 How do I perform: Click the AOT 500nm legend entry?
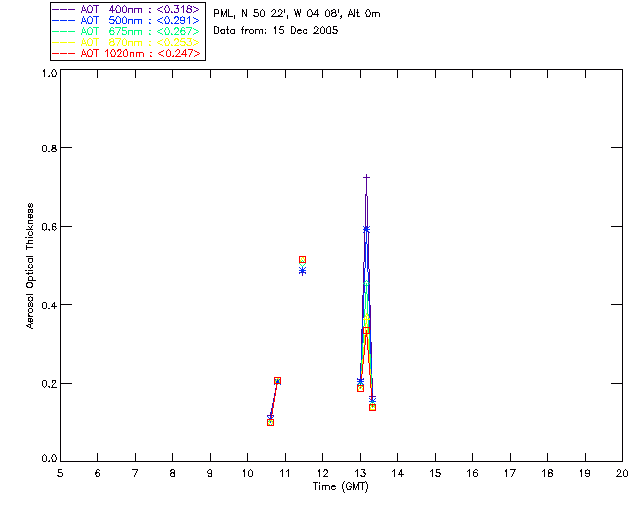126,20
